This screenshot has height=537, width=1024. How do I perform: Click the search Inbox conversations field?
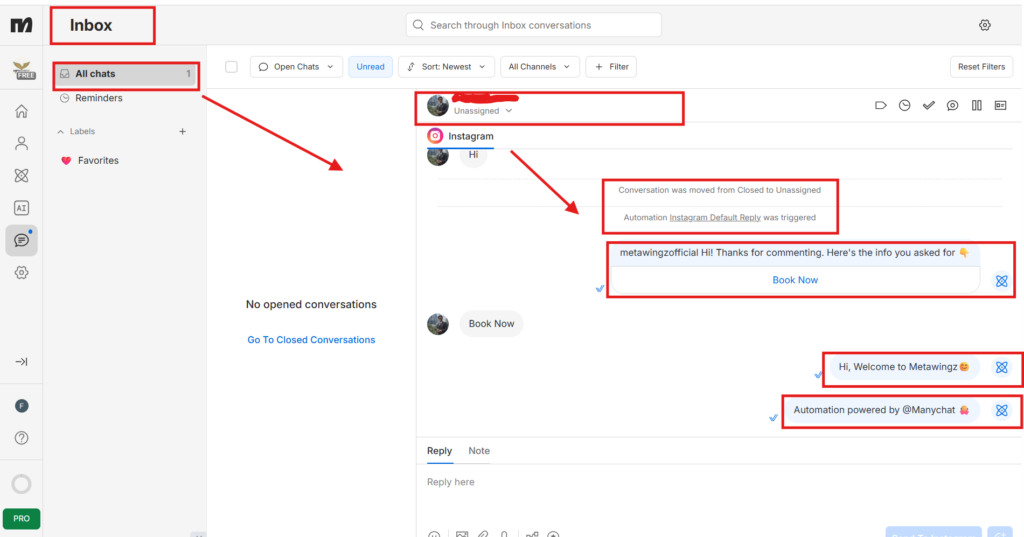tap(534, 25)
